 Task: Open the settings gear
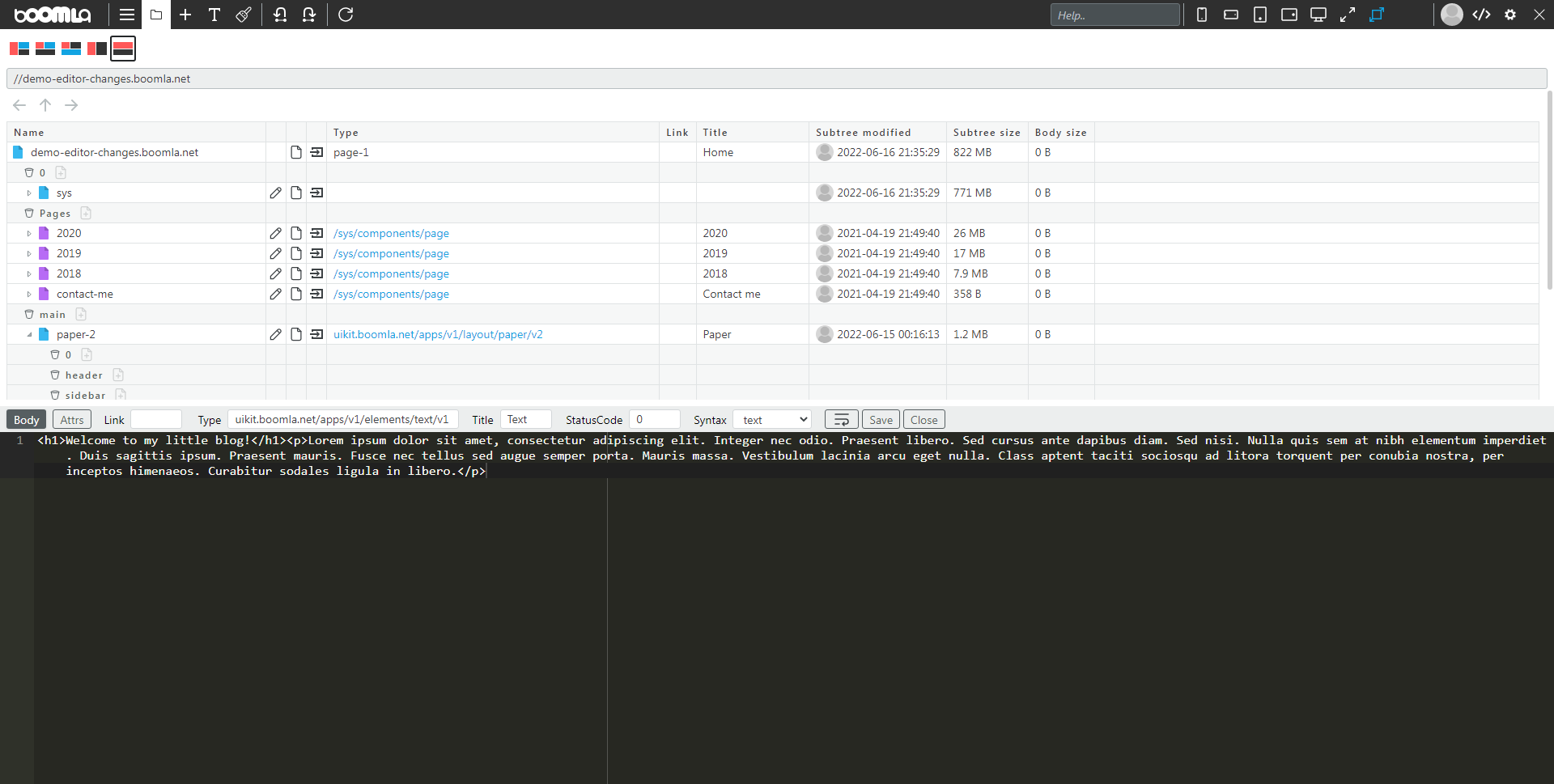(1510, 15)
